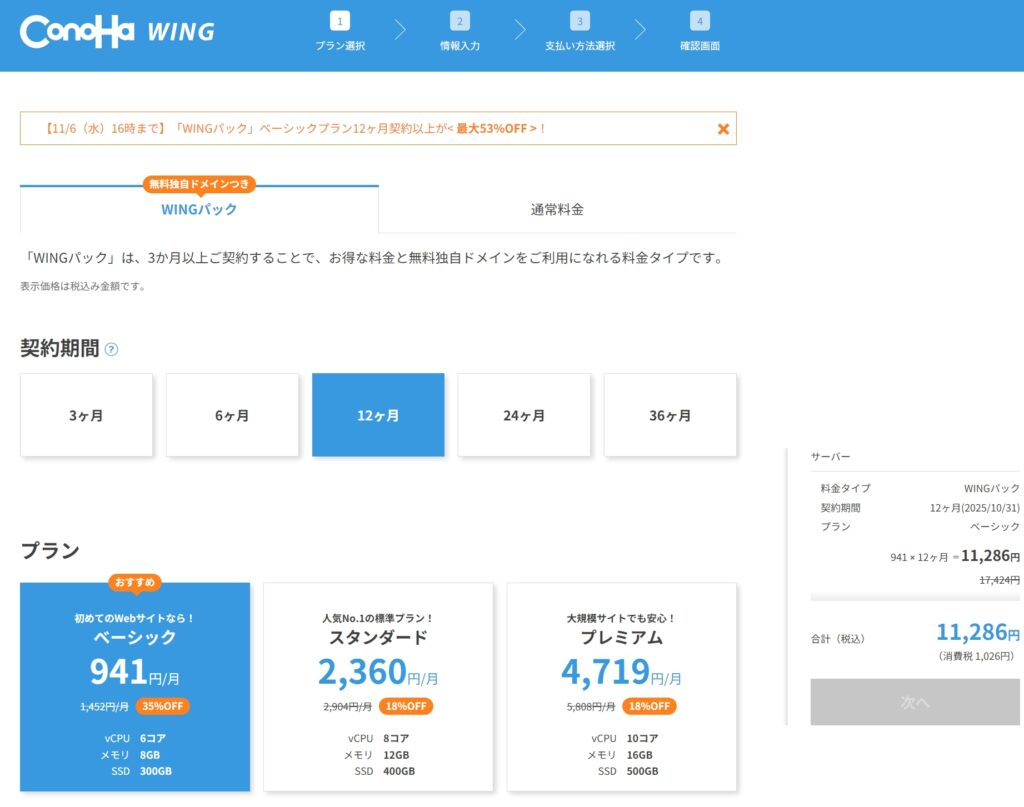
Task: Select the 24ヶ月 contract period
Action: point(524,415)
